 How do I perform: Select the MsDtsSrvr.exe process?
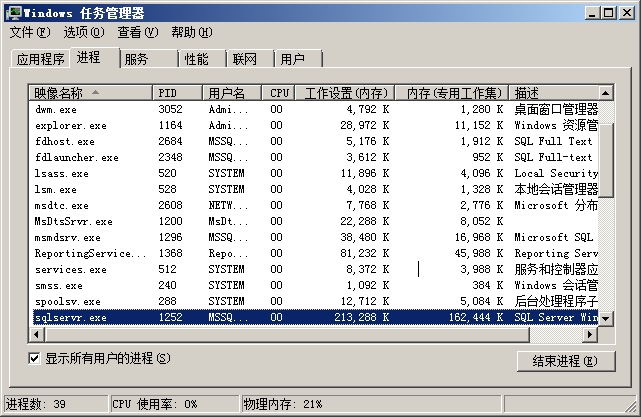[315, 222]
